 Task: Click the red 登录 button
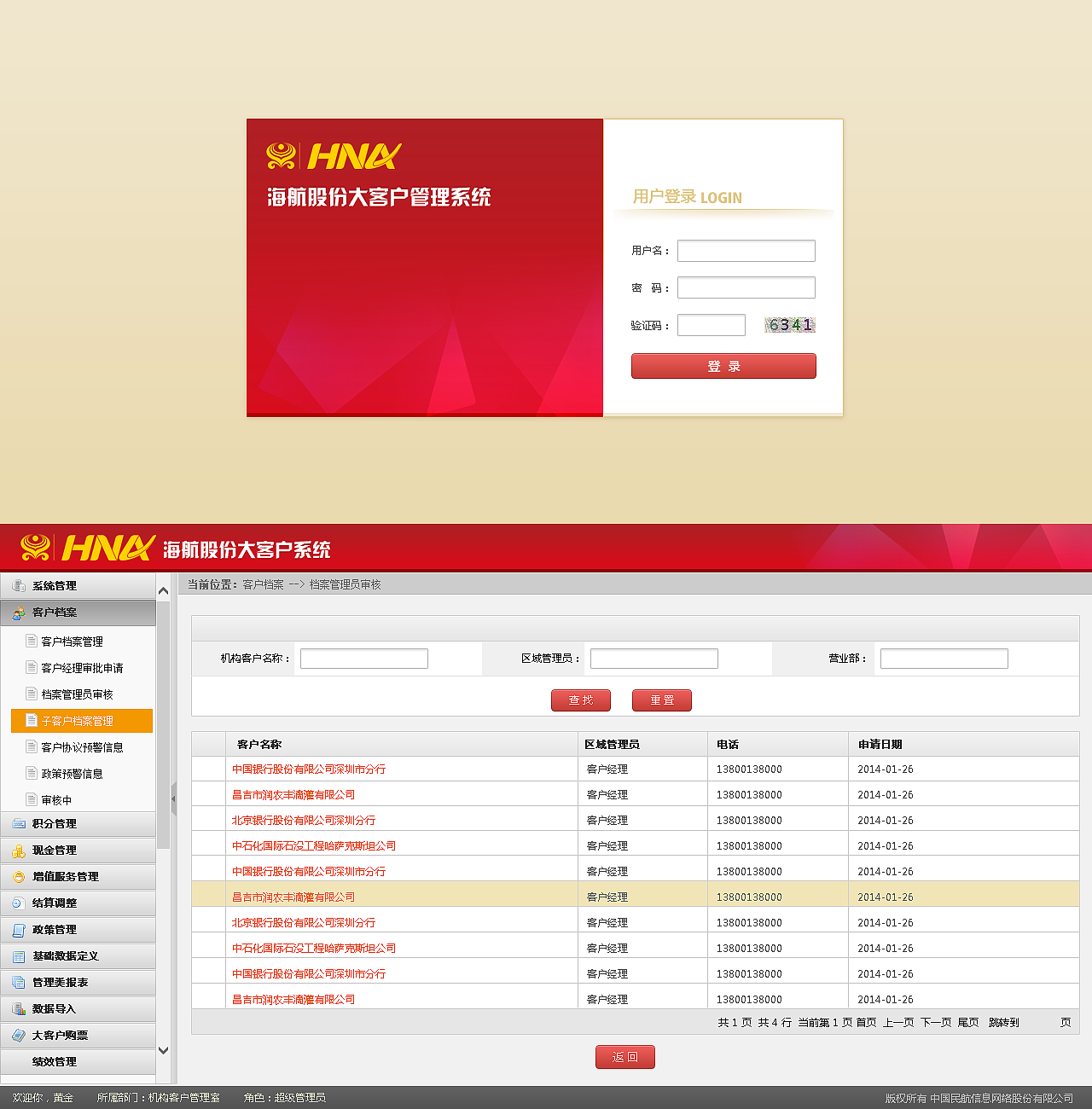click(x=723, y=366)
